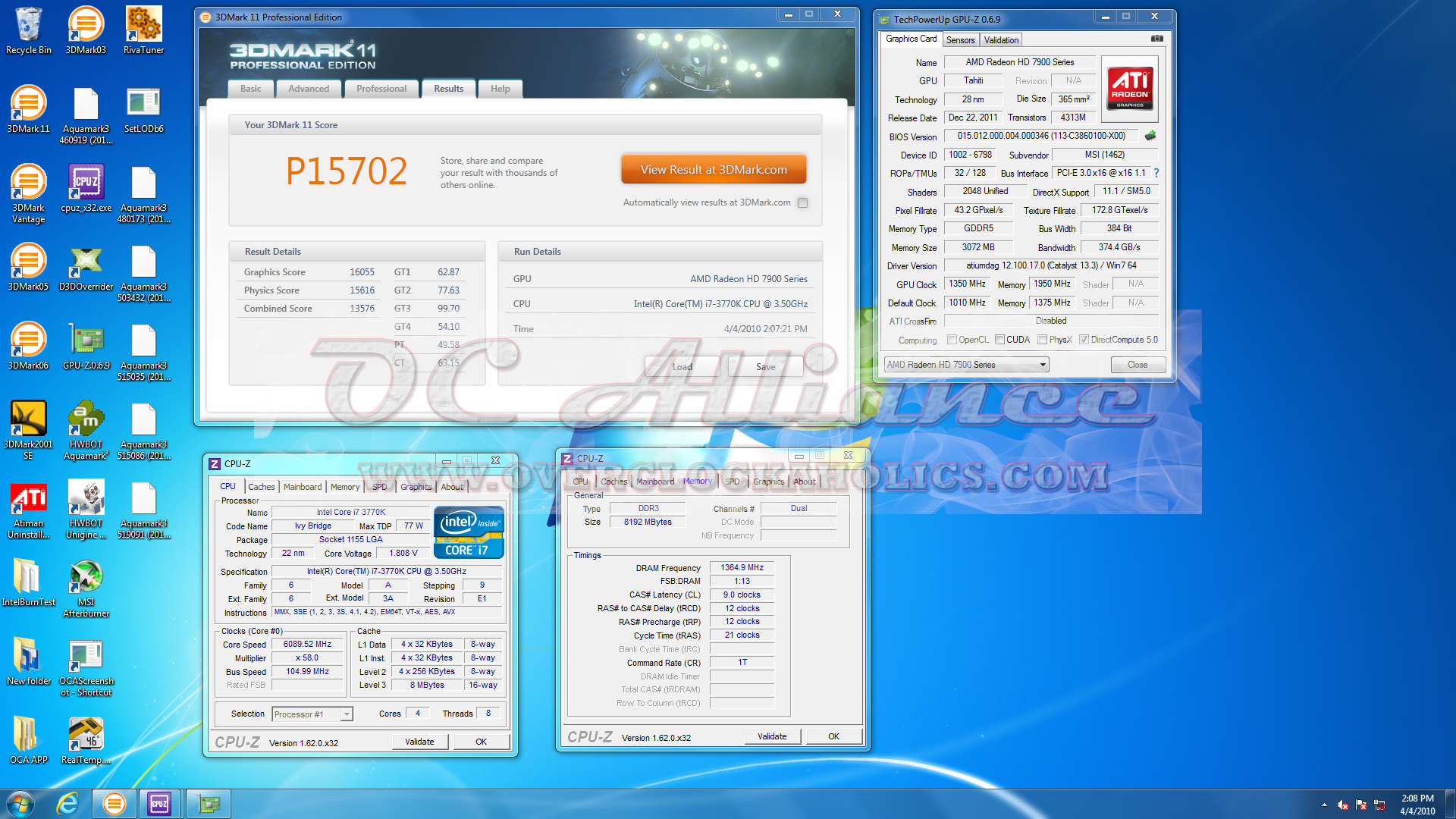
Task: Click the BIOS save chip icon in GPU-Z
Action: pos(1150,136)
